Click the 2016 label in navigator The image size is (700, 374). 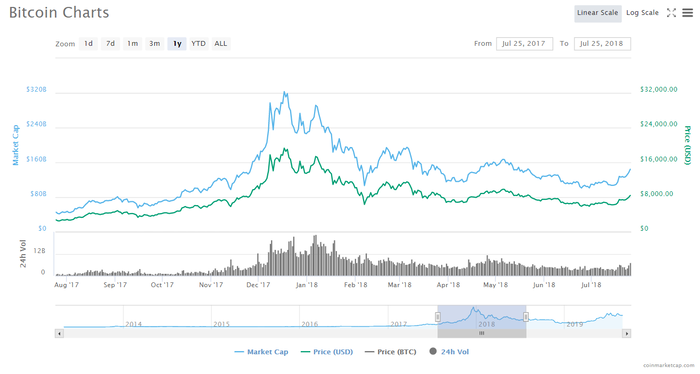[309, 324]
